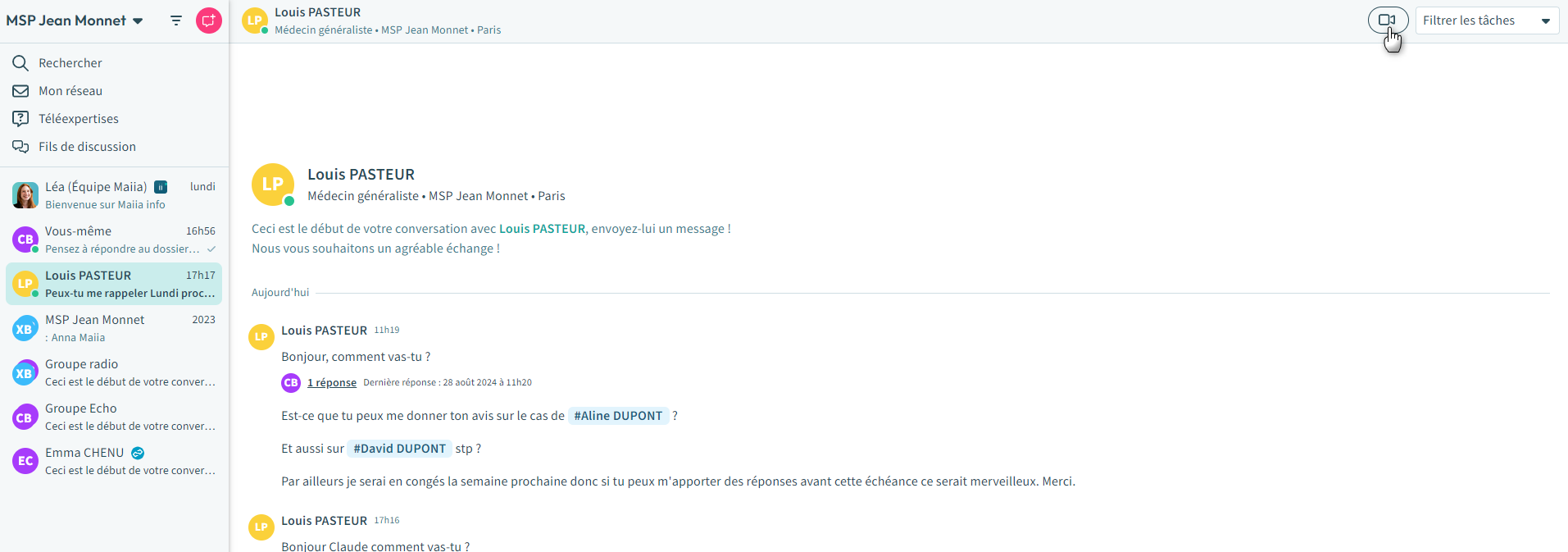Click the Téléexpertises question bubble icon
The image size is (1568, 552).
point(20,119)
